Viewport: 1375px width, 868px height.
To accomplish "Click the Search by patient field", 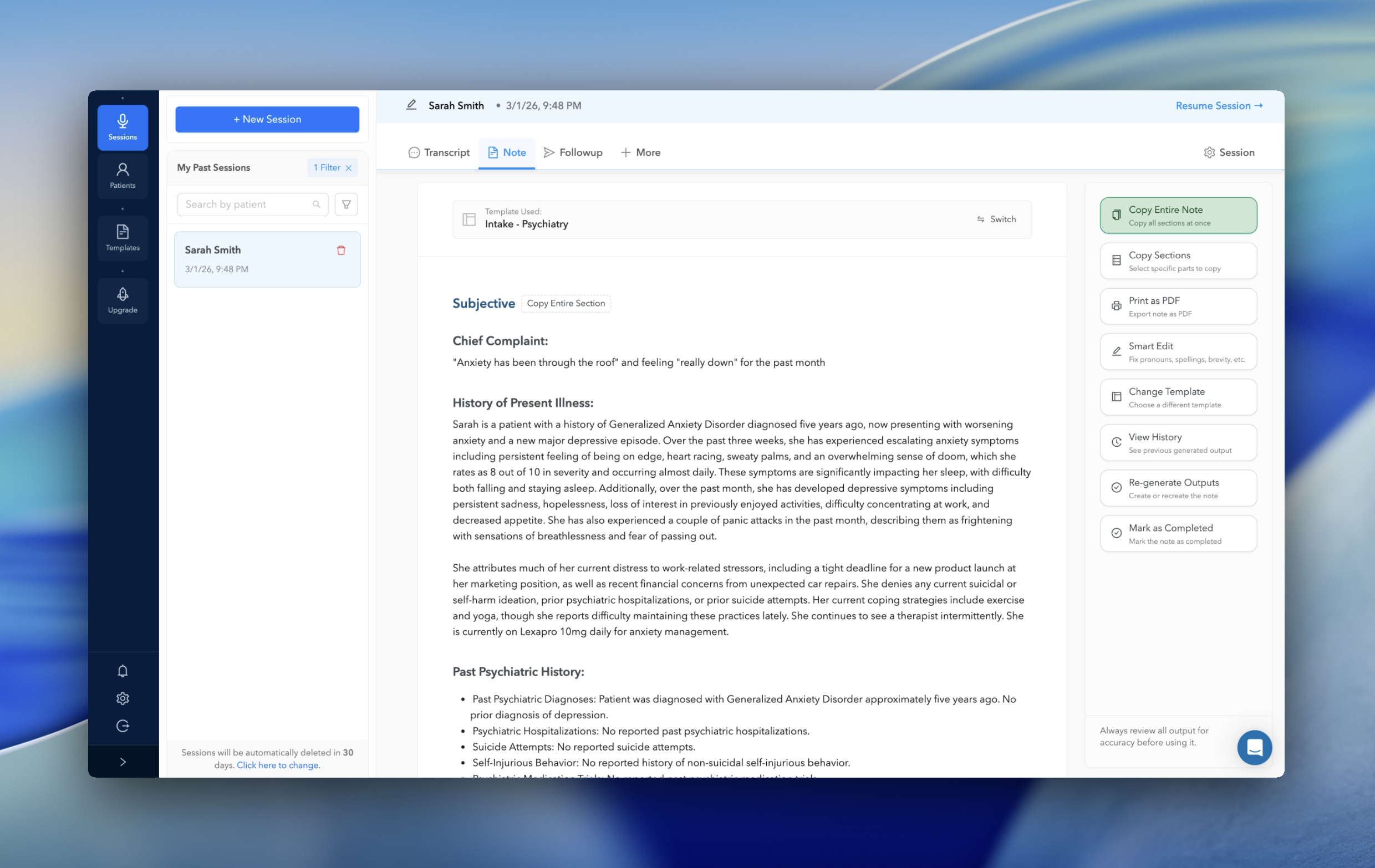I will coord(247,205).
